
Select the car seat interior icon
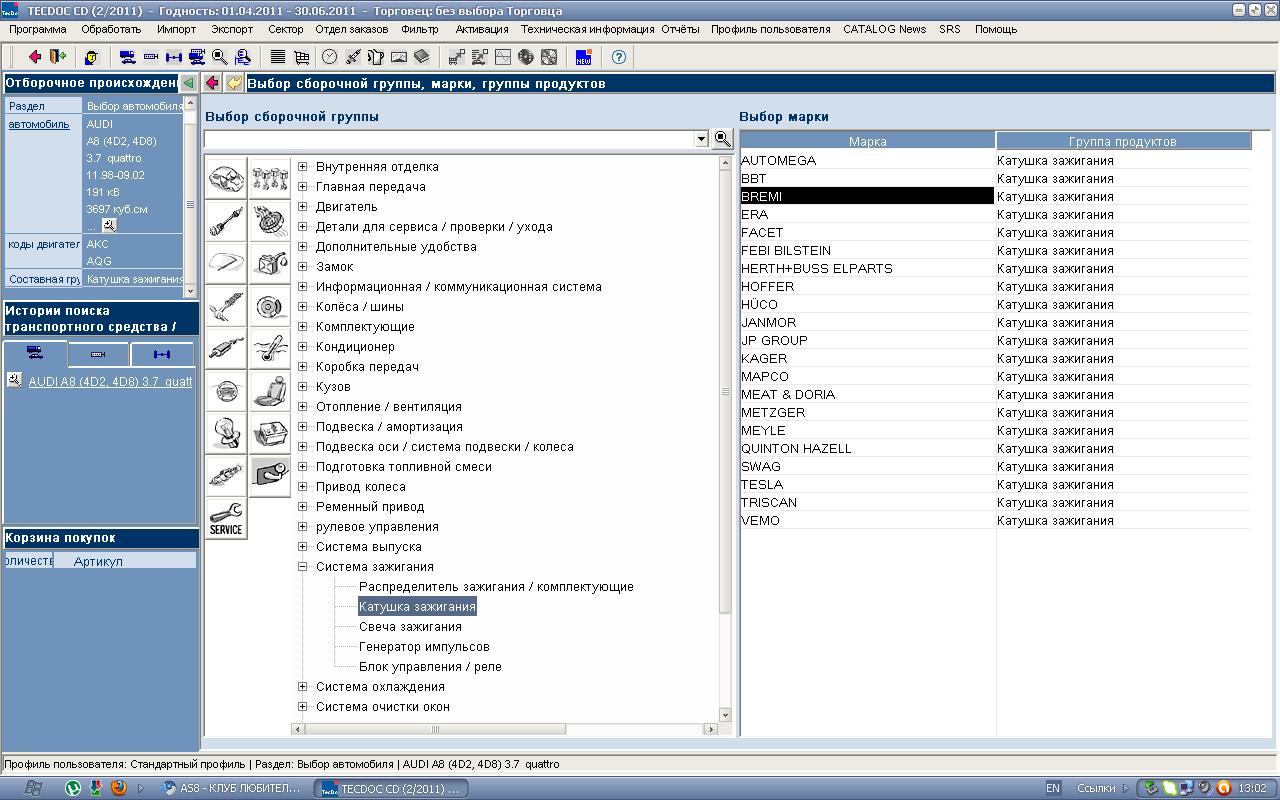tap(270, 390)
